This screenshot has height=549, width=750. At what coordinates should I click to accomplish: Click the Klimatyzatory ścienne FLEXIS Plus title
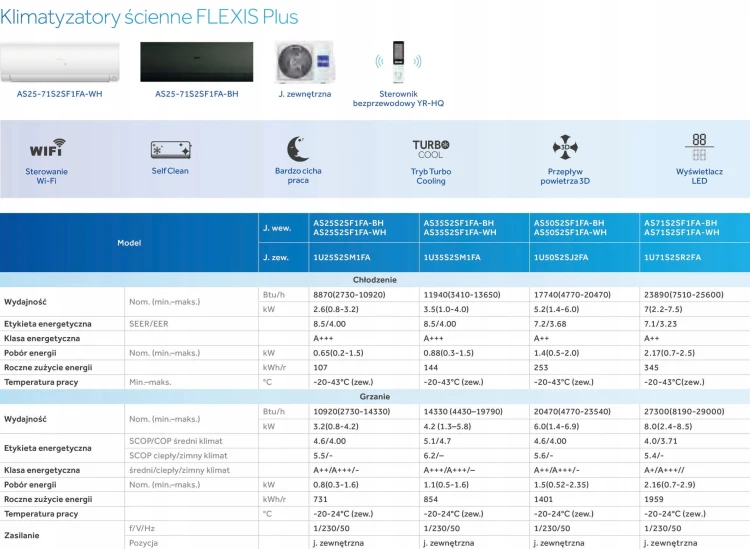pyautogui.click(x=149, y=17)
